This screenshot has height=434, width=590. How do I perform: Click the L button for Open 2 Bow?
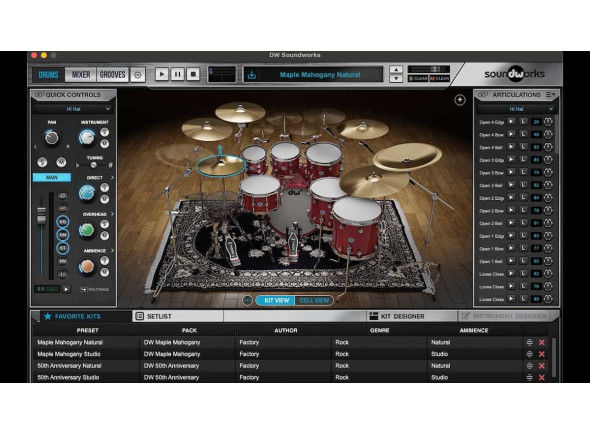(523, 210)
